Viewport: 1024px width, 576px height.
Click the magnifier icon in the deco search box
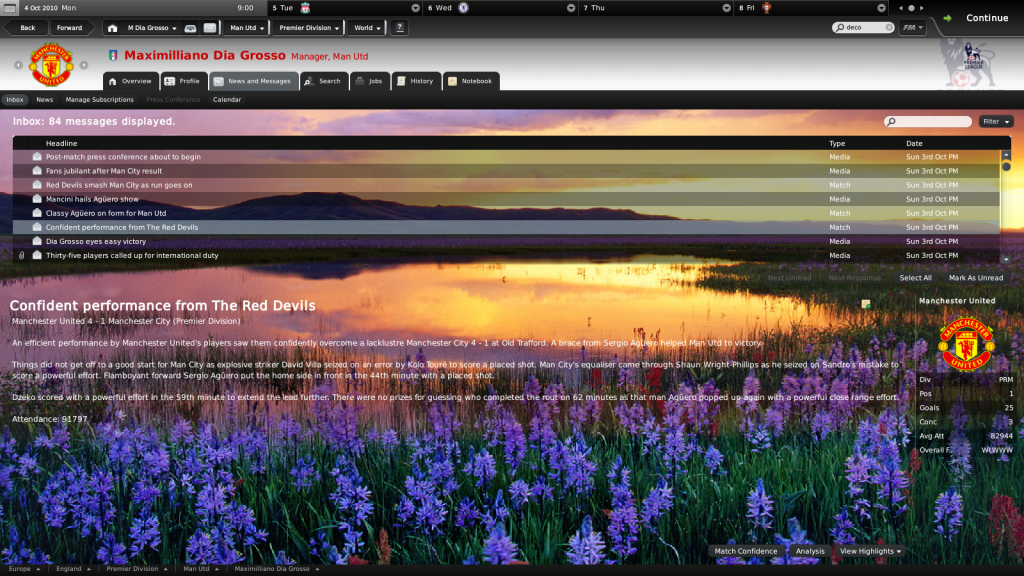tap(840, 27)
